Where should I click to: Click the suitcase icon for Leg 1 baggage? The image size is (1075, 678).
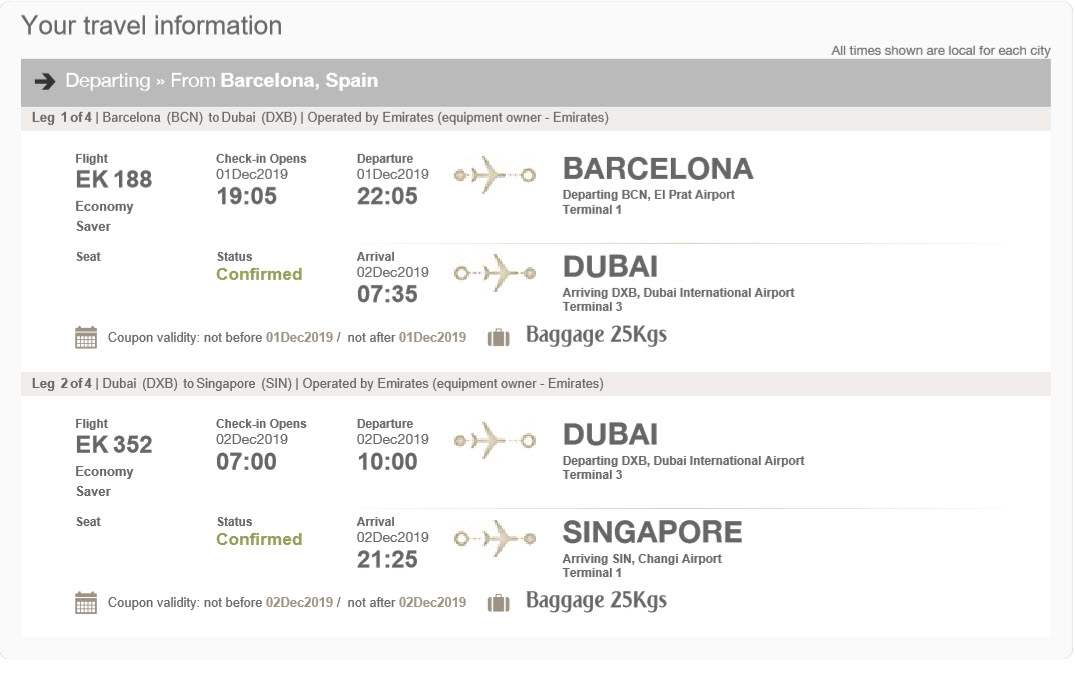pyautogui.click(x=498, y=337)
